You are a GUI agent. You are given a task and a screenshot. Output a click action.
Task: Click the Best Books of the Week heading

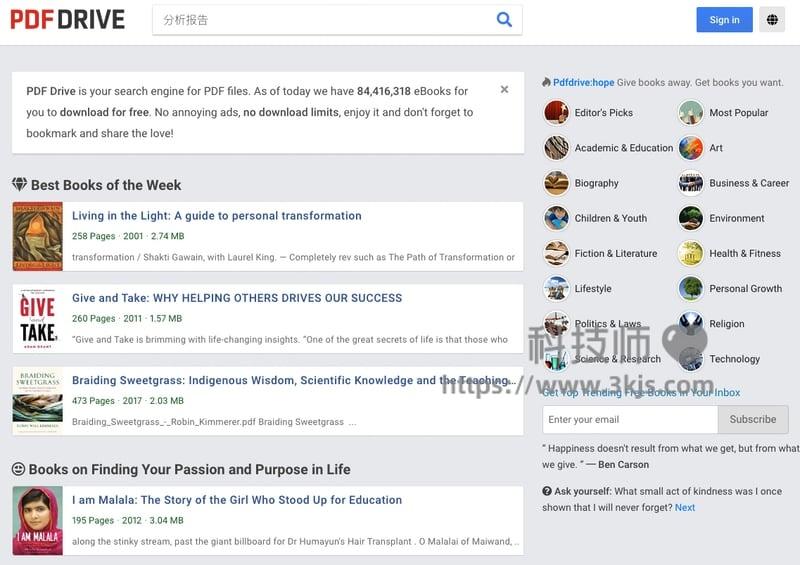click(x=106, y=185)
